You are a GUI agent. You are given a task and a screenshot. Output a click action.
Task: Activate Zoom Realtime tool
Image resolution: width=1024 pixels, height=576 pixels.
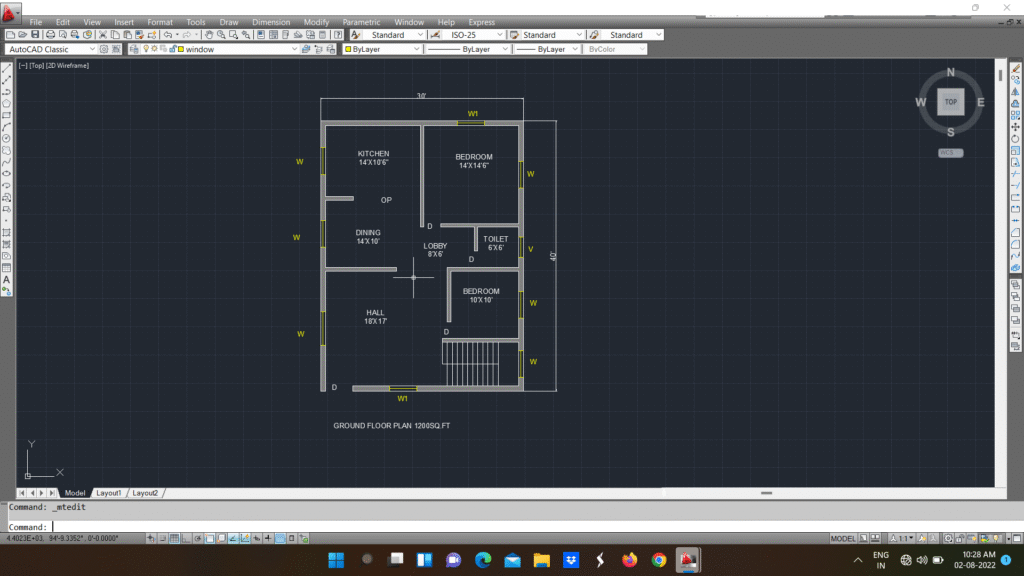[x=221, y=35]
